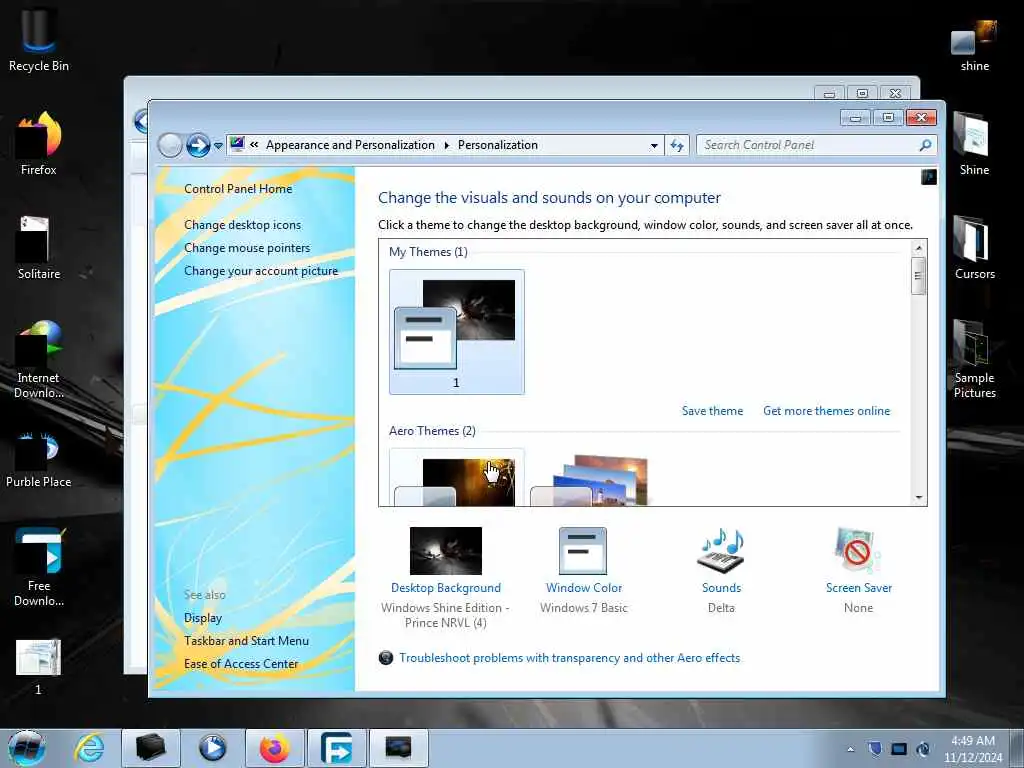Screen dimensions: 1024x768
Task: Open Change mouse pointers link
Action: click(247, 248)
